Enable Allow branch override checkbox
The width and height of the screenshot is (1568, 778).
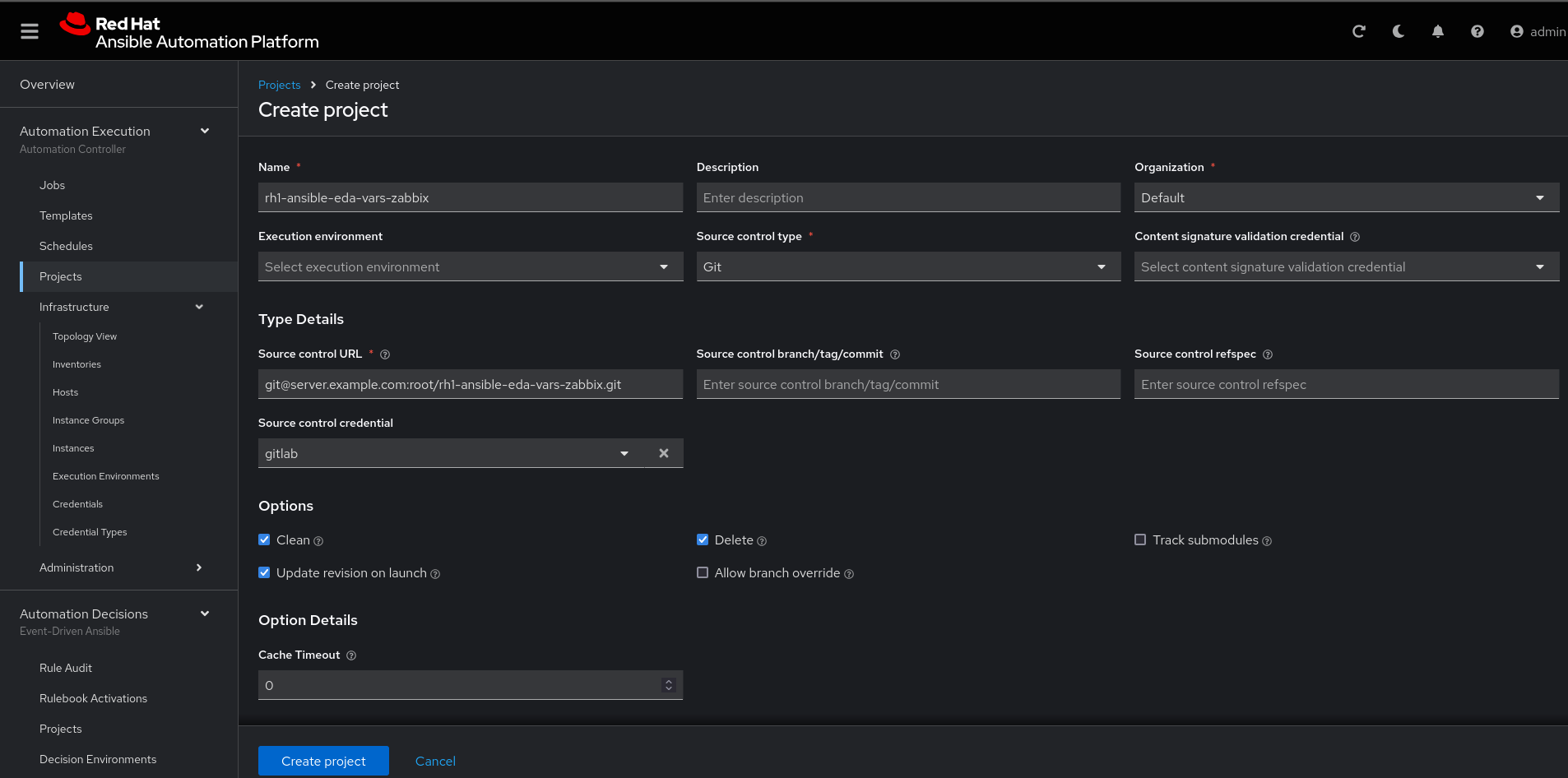(703, 572)
